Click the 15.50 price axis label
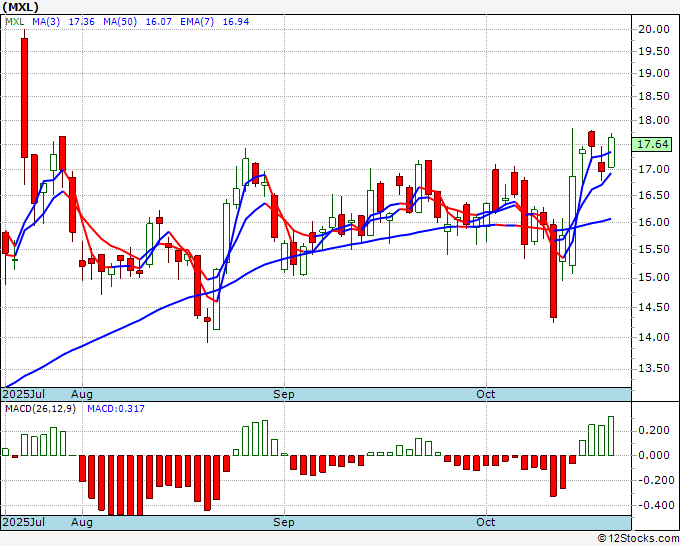The image size is (680, 546). point(654,249)
